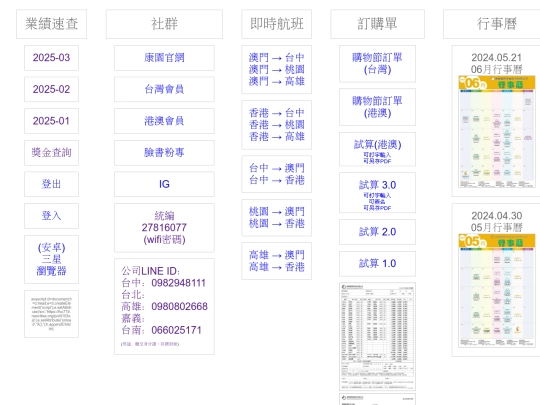The height and width of the screenshot is (405, 540).
Task: Click 2024.05.21 06月行事曆 title
Action: (x=497, y=63)
